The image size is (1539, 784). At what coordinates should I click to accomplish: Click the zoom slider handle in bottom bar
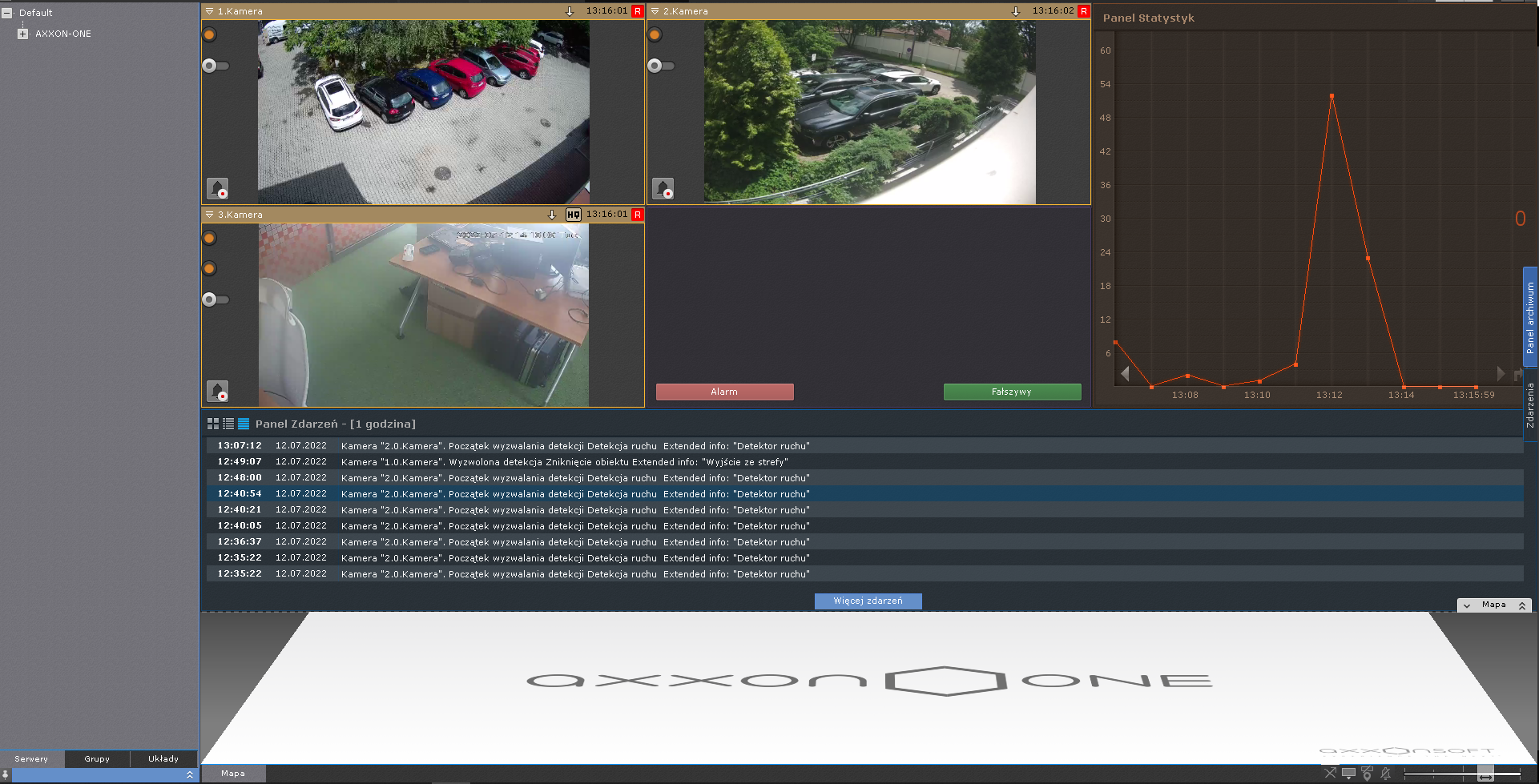[1485, 774]
